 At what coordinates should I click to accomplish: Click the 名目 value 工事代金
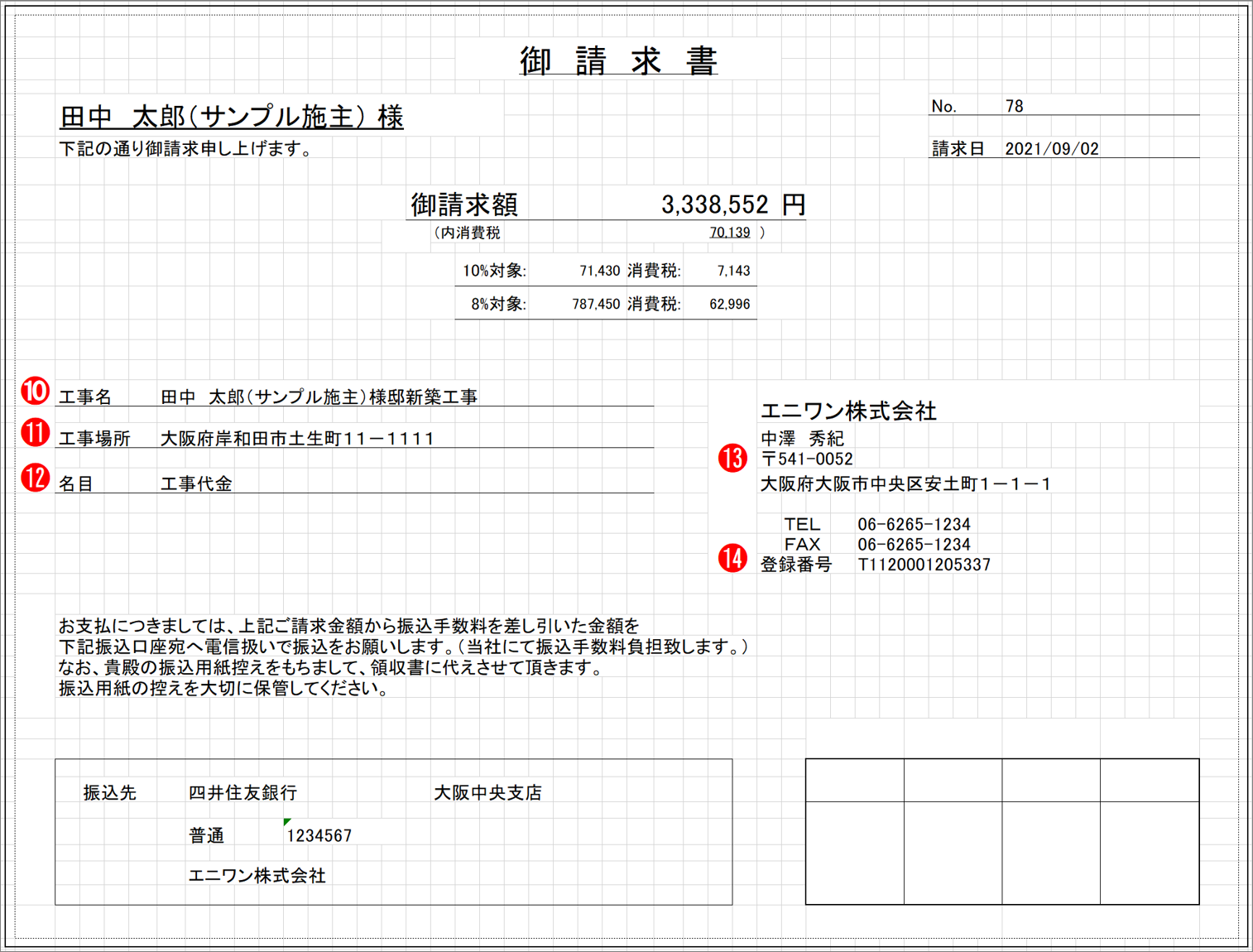pyautogui.click(x=196, y=483)
